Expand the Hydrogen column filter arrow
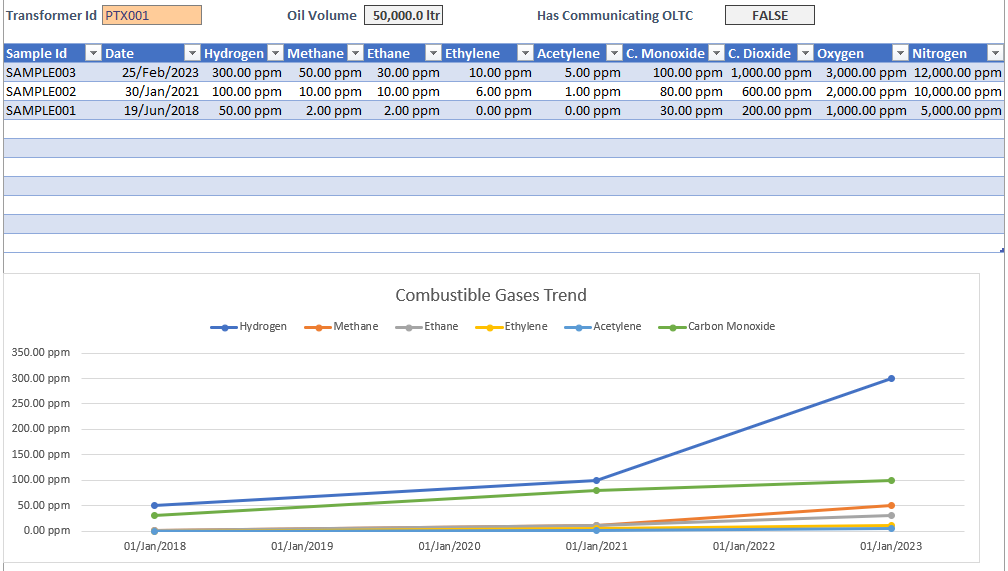The image size is (1008, 571). point(275,54)
